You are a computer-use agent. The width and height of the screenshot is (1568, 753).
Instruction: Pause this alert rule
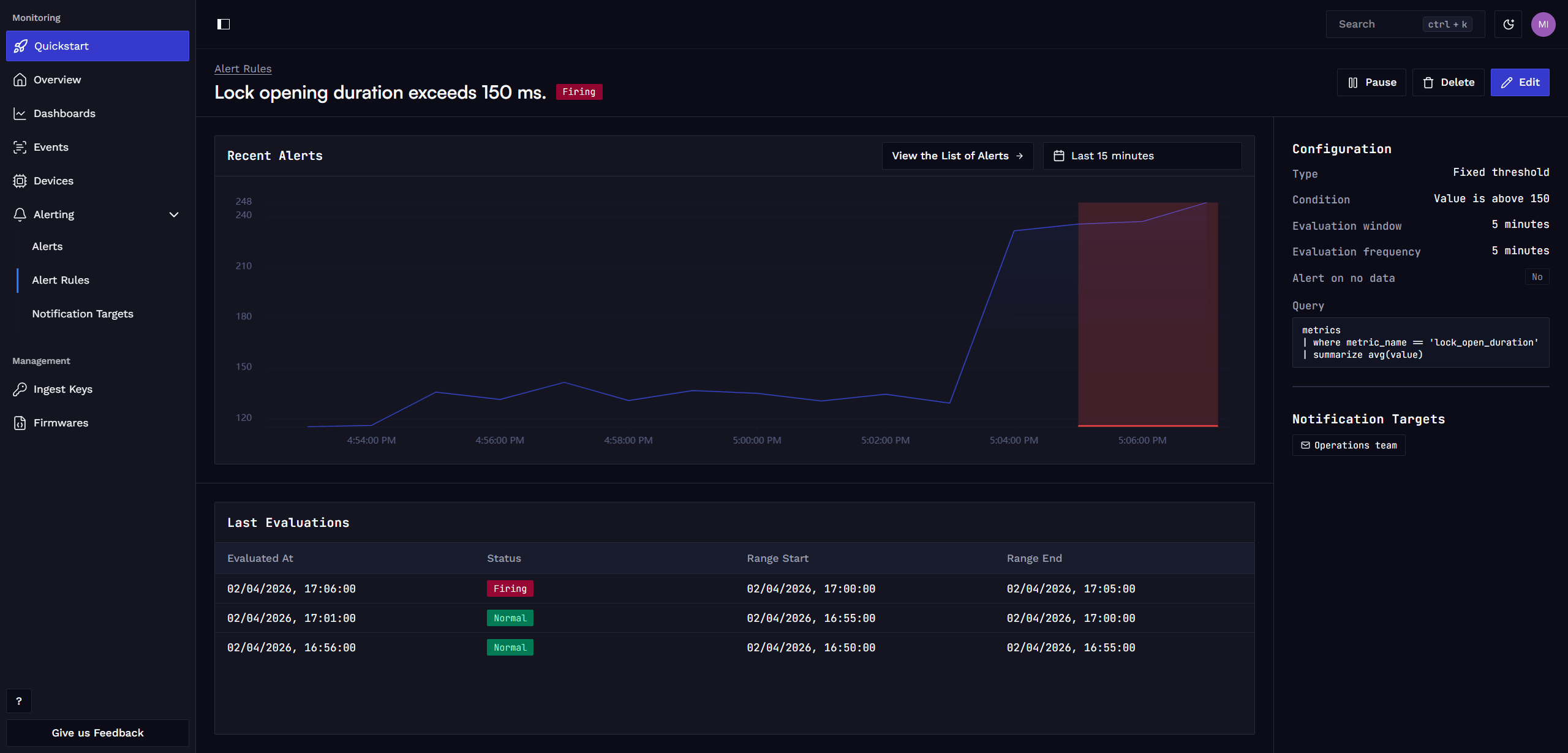pyautogui.click(x=1371, y=82)
